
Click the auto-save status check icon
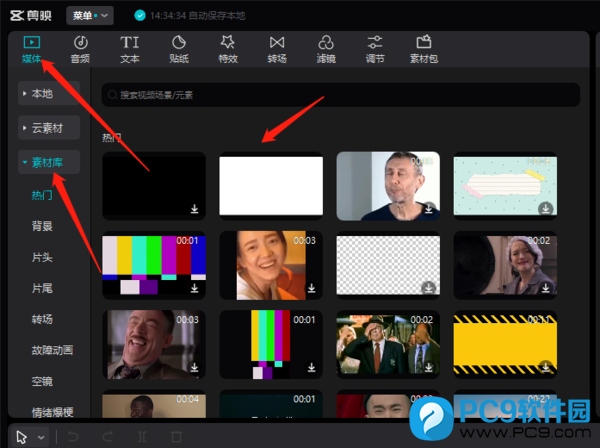click(140, 15)
